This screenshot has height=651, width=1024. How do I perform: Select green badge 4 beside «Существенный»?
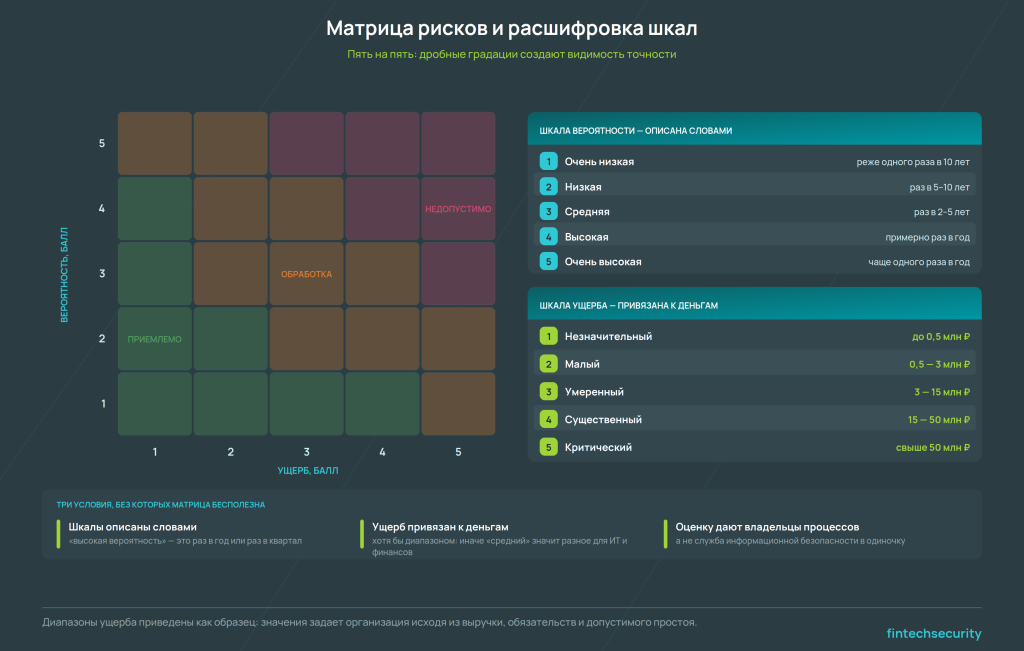click(x=549, y=419)
